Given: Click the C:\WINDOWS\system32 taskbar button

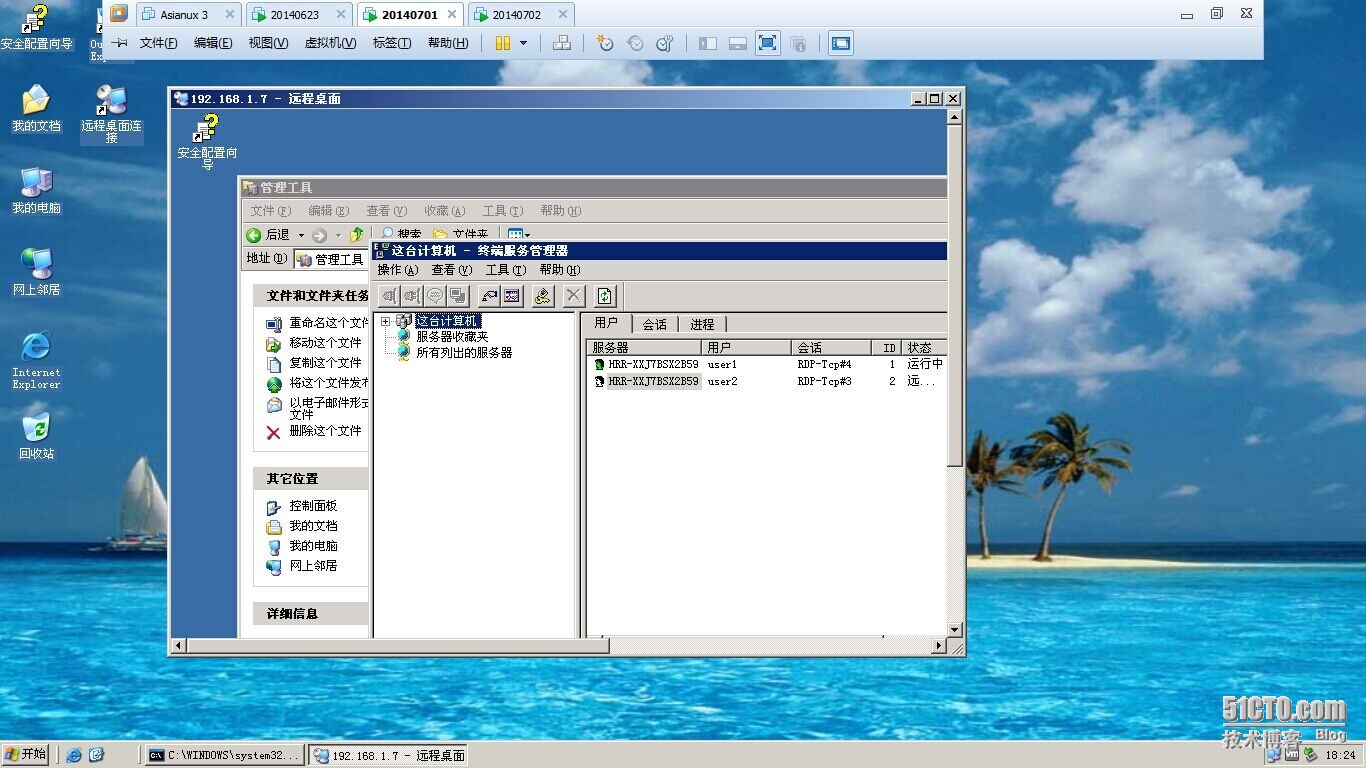Looking at the screenshot, I should (x=224, y=755).
